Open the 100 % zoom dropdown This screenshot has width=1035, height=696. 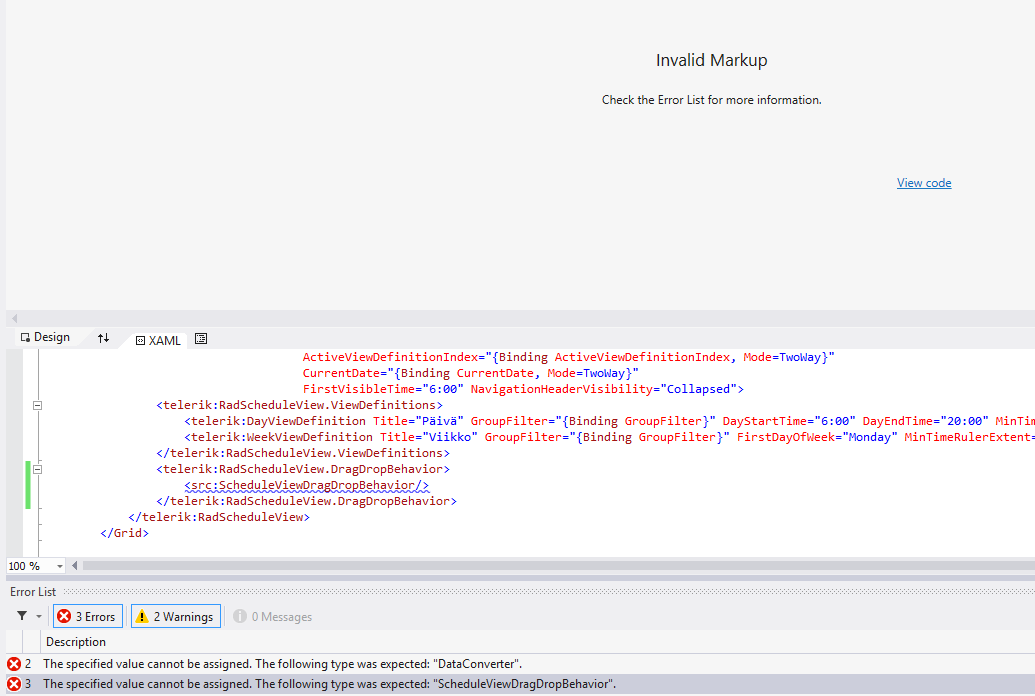coord(59,567)
